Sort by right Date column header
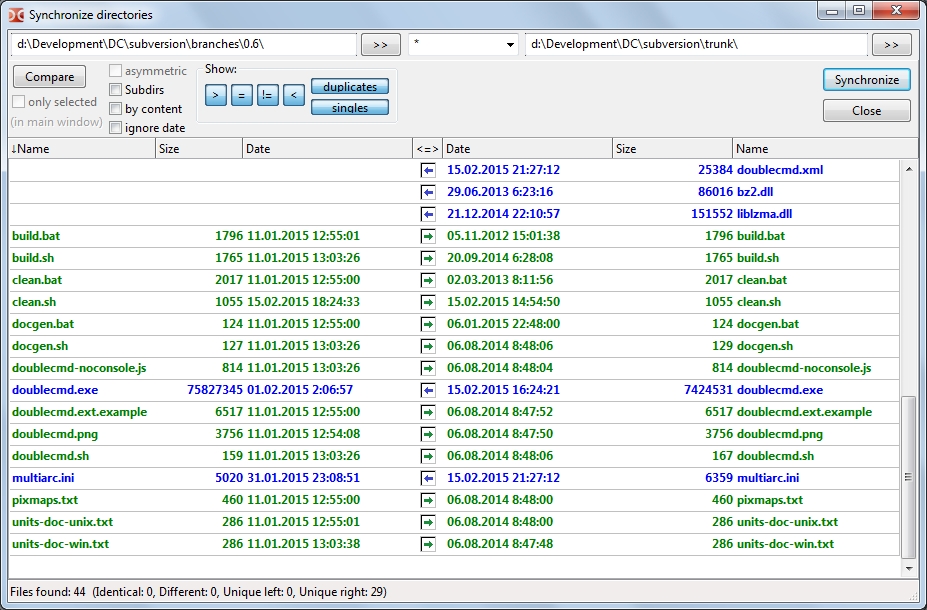Viewport: 927px width, 610px height. point(527,149)
